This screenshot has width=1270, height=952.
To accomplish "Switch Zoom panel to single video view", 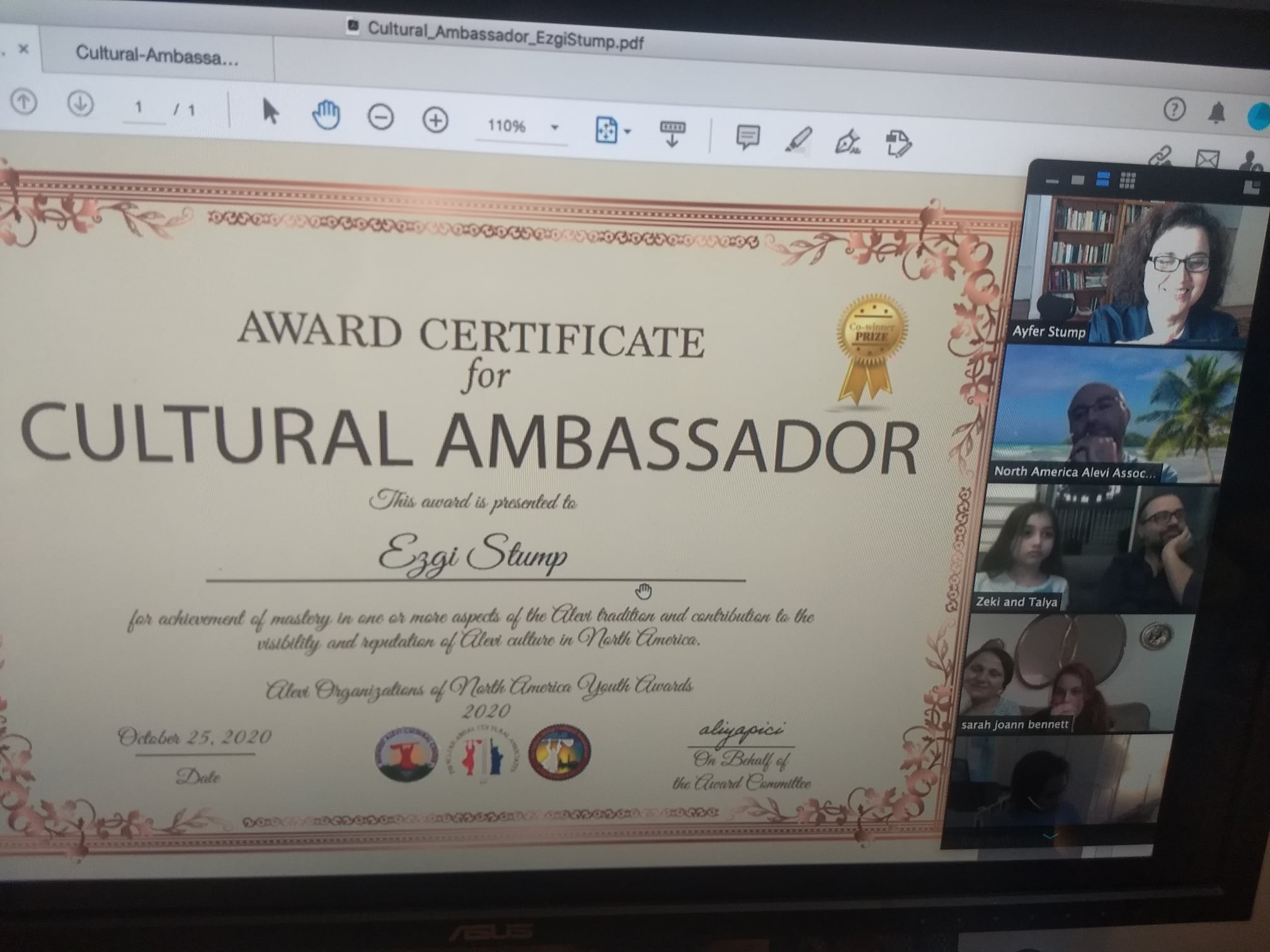I will pyautogui.click(x=1078, y=181).
